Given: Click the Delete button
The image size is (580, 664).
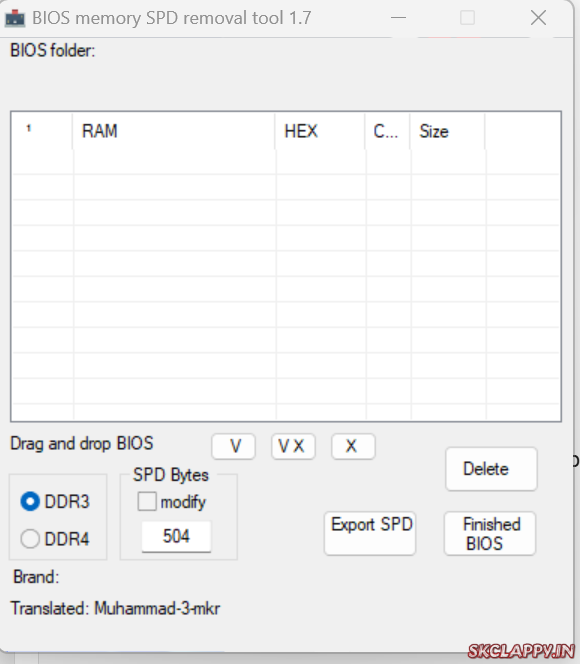Looking at the screenshot, I should tap(491, 469).
